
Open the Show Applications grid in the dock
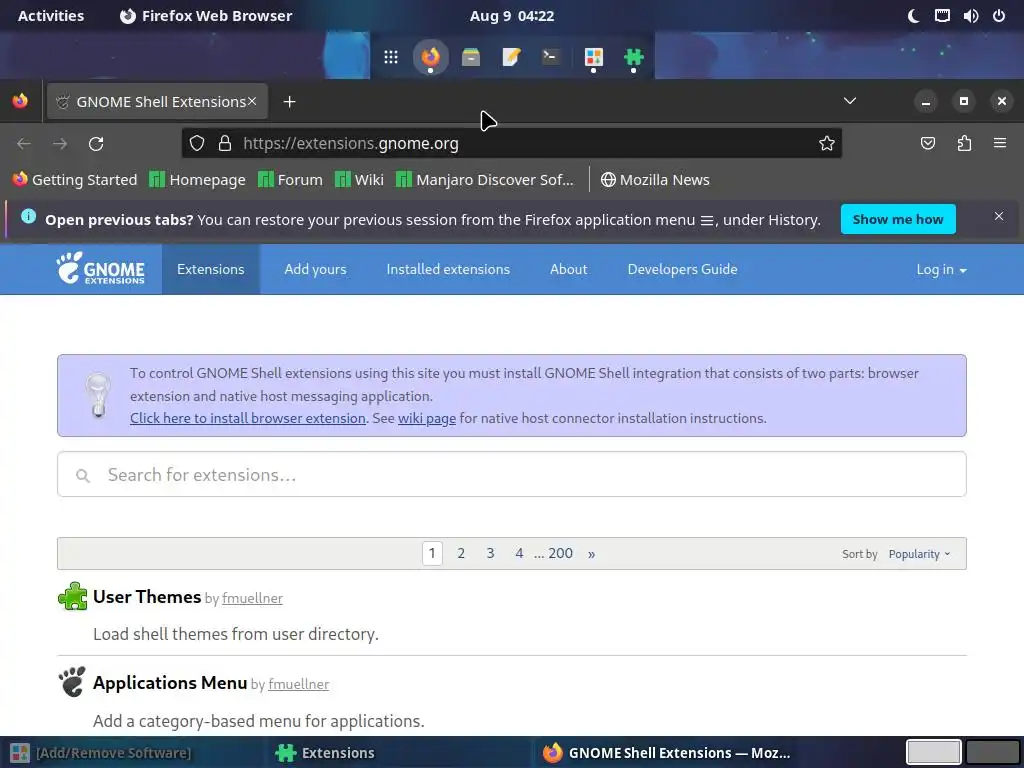(391, 57)
